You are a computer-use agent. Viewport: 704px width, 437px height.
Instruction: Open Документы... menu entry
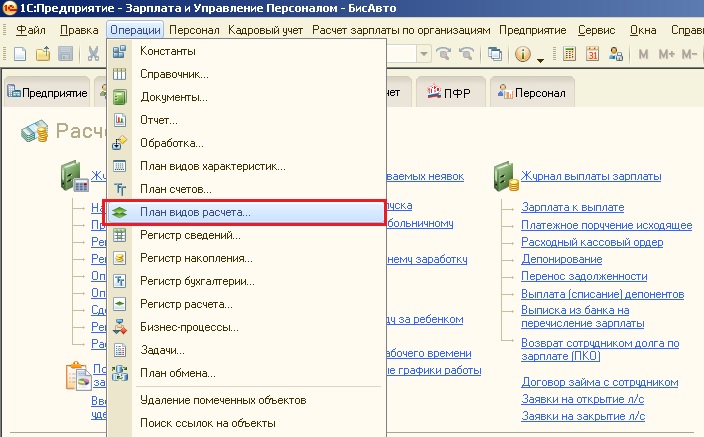tap(246, 97)
